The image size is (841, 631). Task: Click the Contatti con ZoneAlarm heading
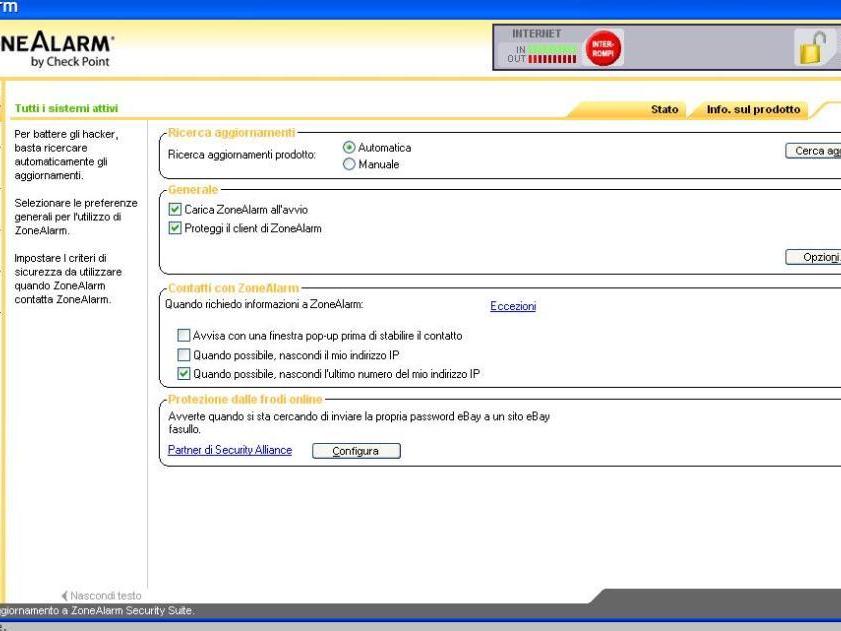click(x=233, y=288)
